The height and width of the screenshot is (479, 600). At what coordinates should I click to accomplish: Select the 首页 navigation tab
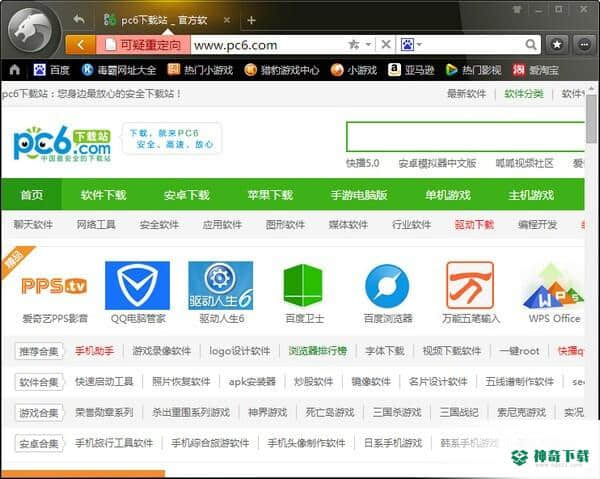tap(32, 195)
